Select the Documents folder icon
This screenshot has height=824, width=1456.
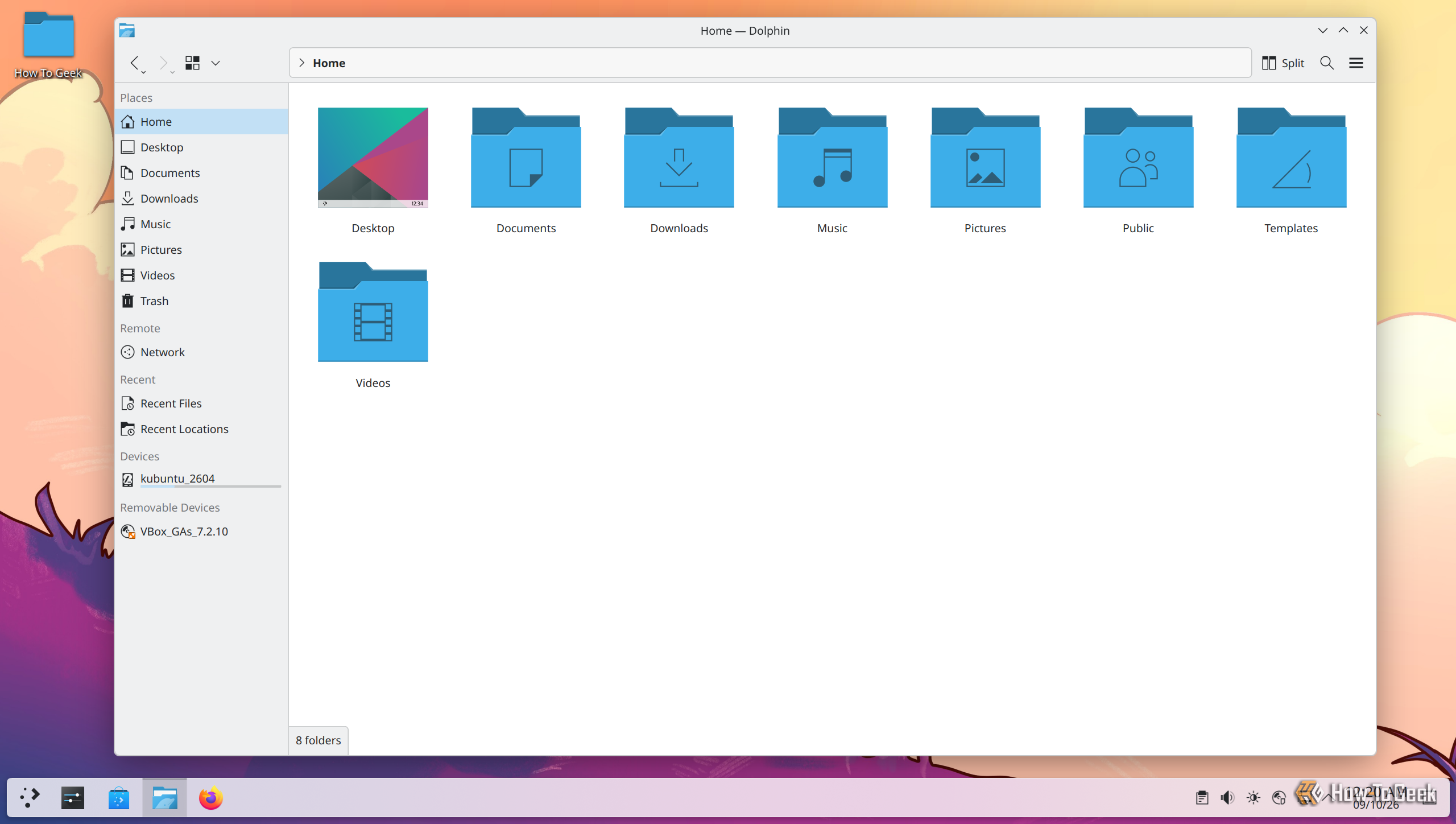(526, 158)
